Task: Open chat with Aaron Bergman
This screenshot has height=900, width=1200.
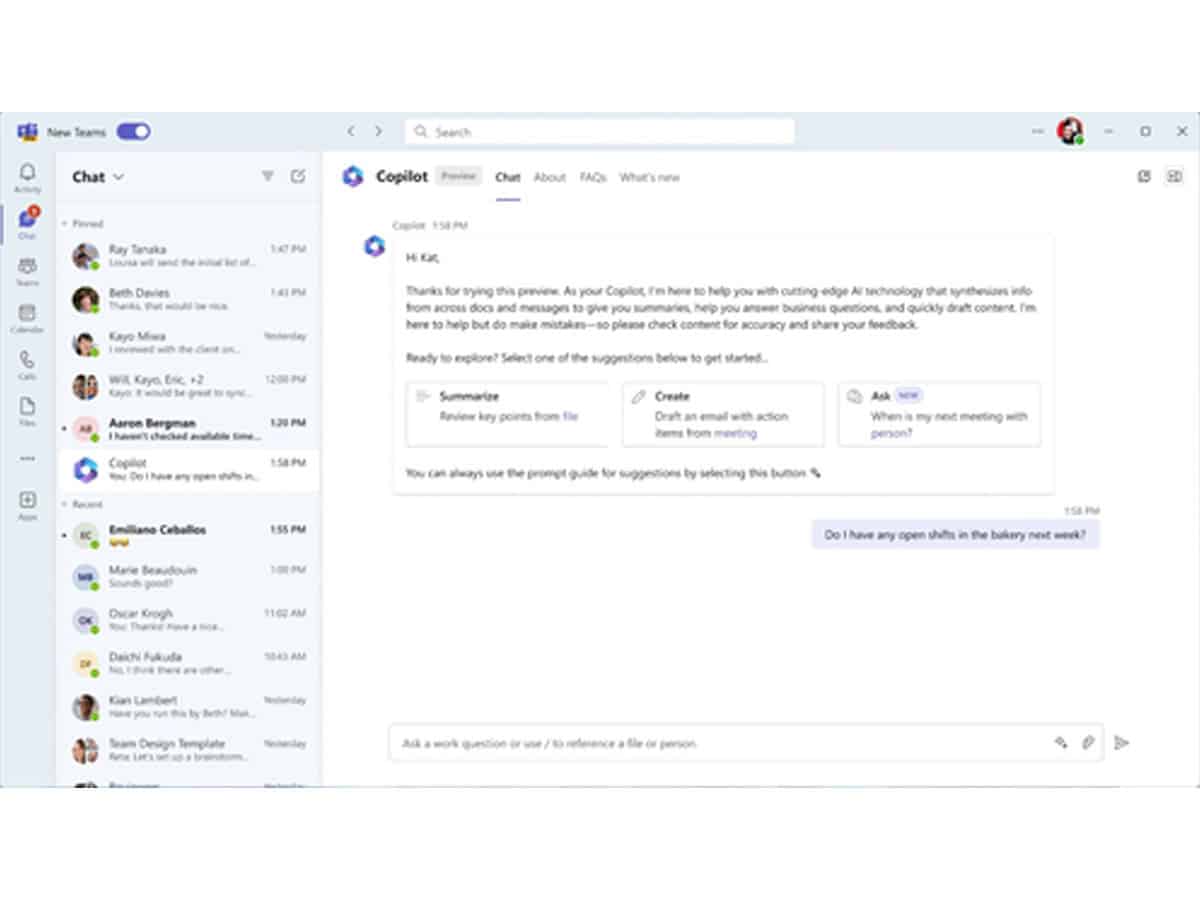Action: [189, 429]
